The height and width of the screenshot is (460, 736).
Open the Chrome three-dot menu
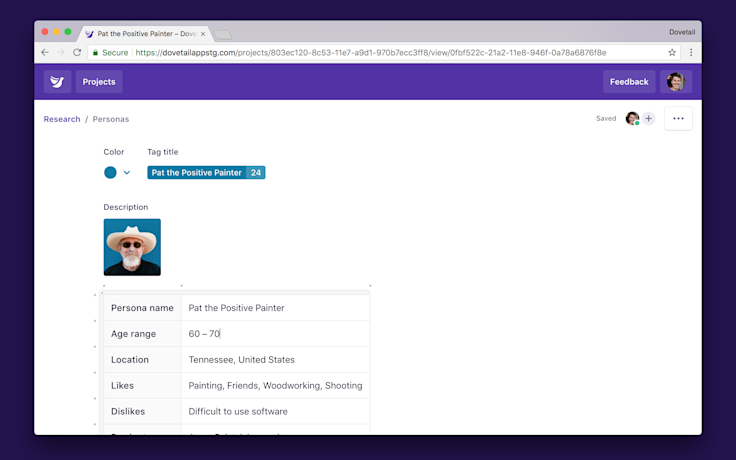(691, 53)
